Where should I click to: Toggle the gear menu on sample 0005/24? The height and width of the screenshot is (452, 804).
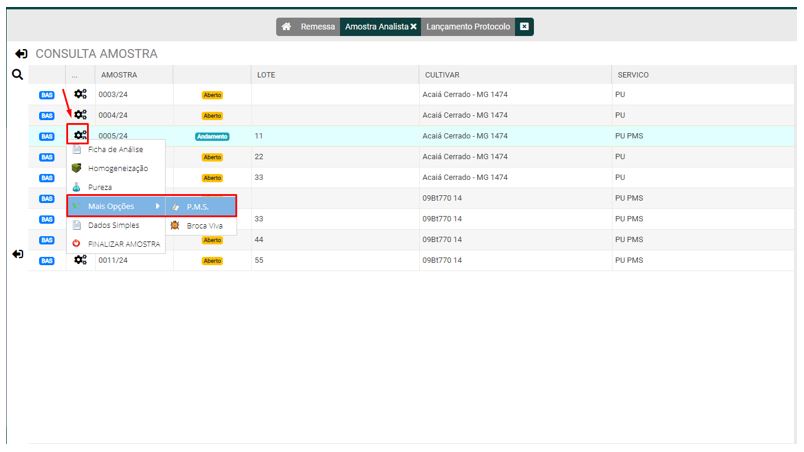[79, 135]
